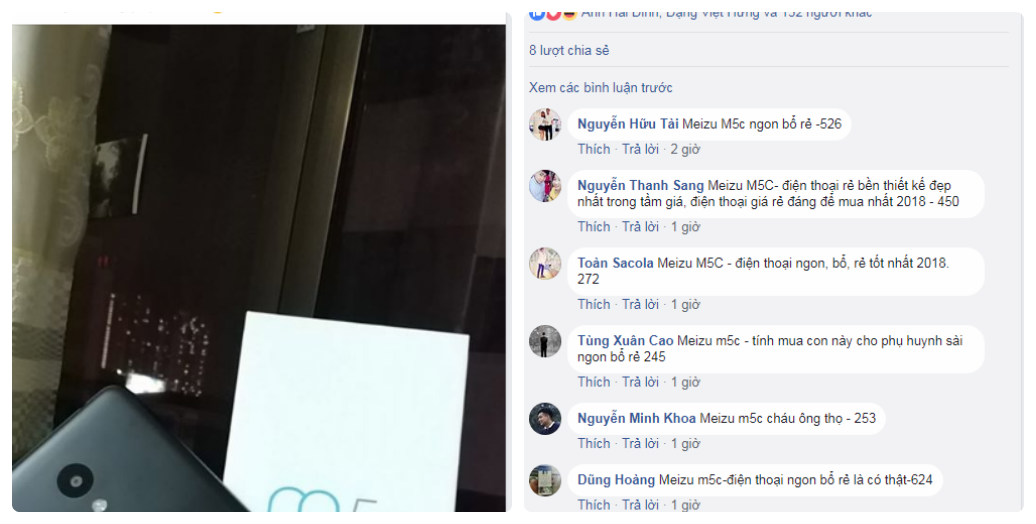Open Nguyễn Thanh Sang's profile avatar

click(x=545, y=186)
